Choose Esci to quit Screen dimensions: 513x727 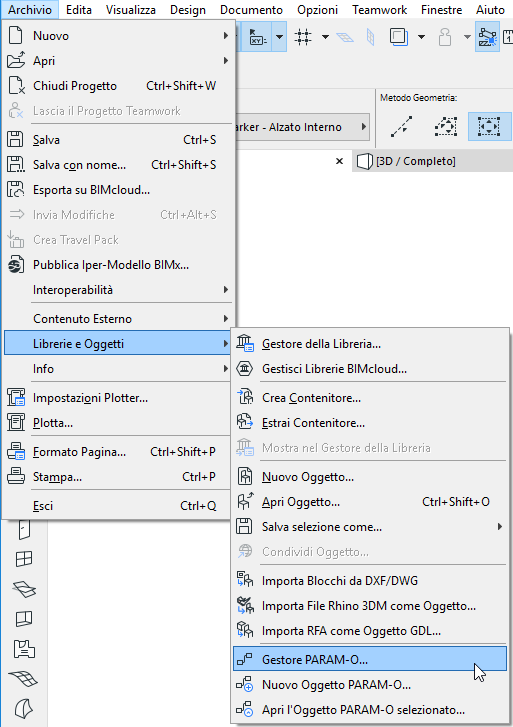tap(117, 505)
